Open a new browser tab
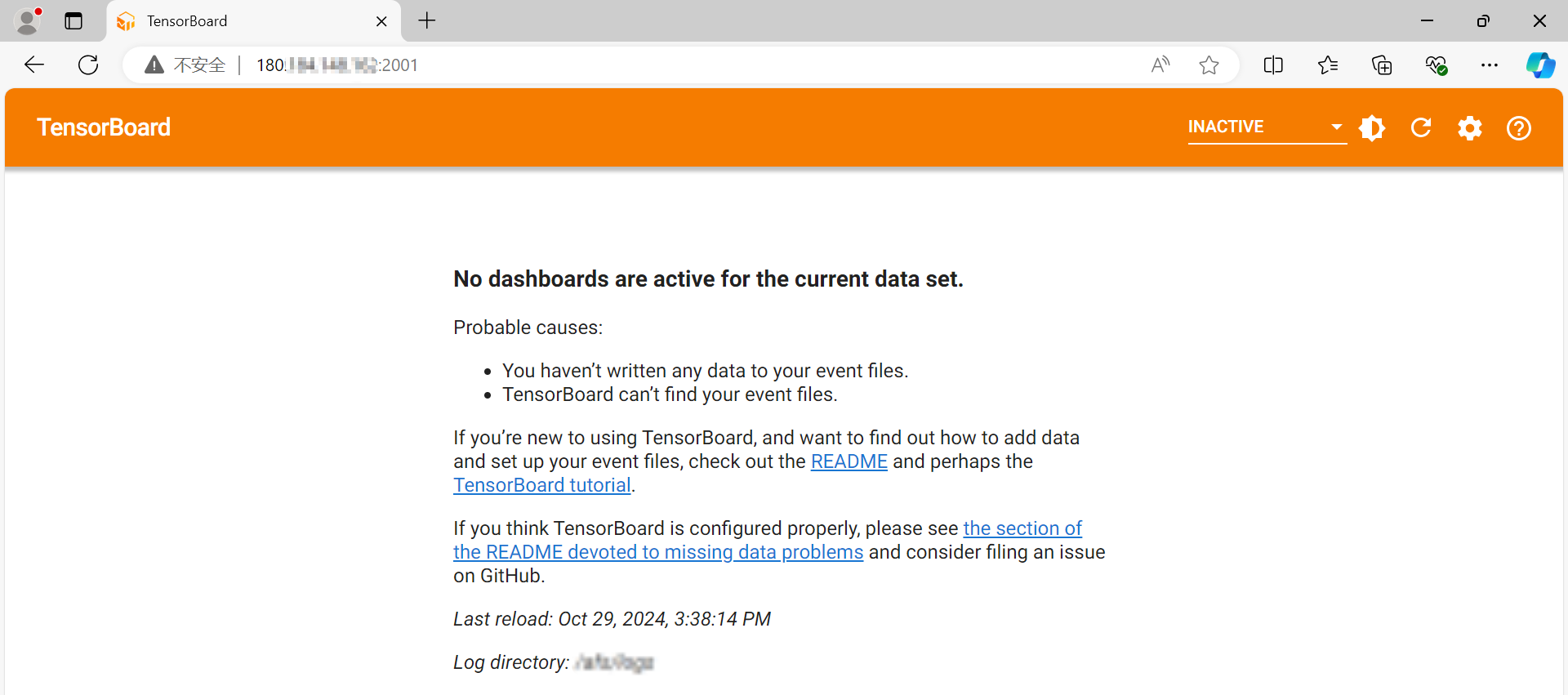The width and height of the screenshot is (1568, 695). point(427,21)
